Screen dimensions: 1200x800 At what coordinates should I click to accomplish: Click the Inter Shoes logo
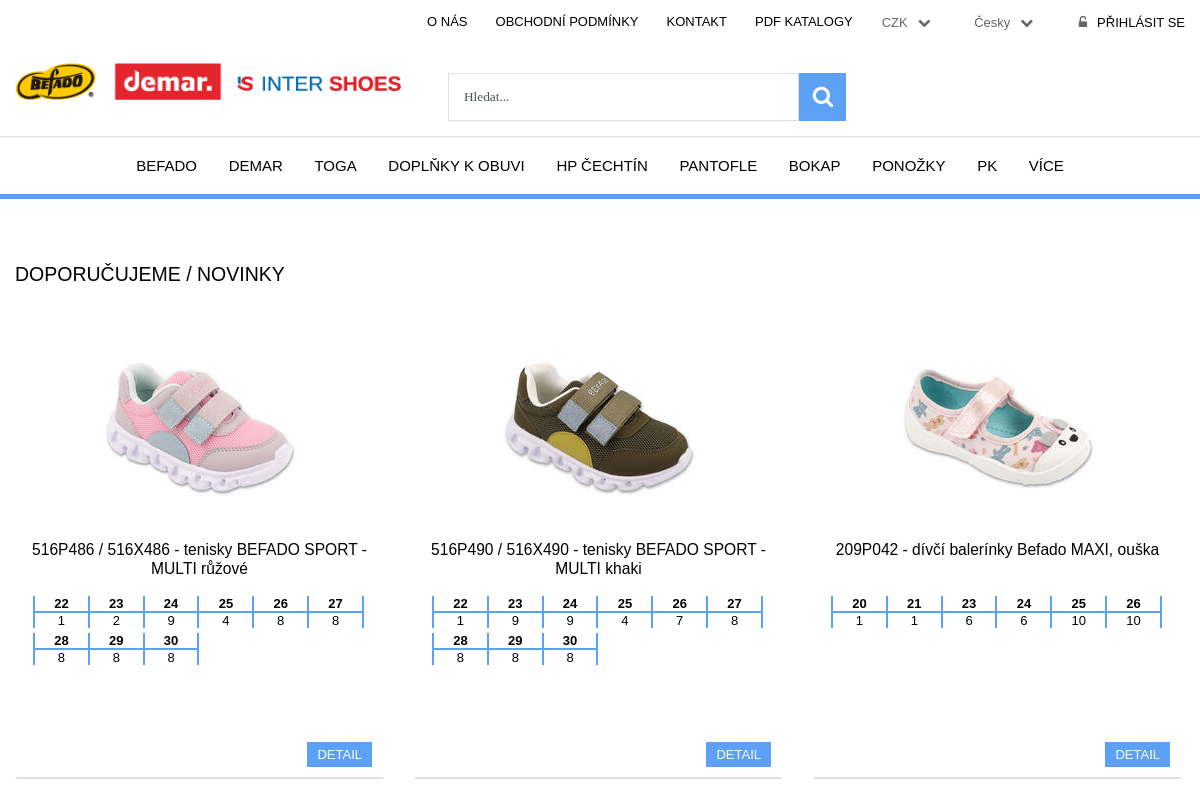pyautogui.click(x=319, y=84)
